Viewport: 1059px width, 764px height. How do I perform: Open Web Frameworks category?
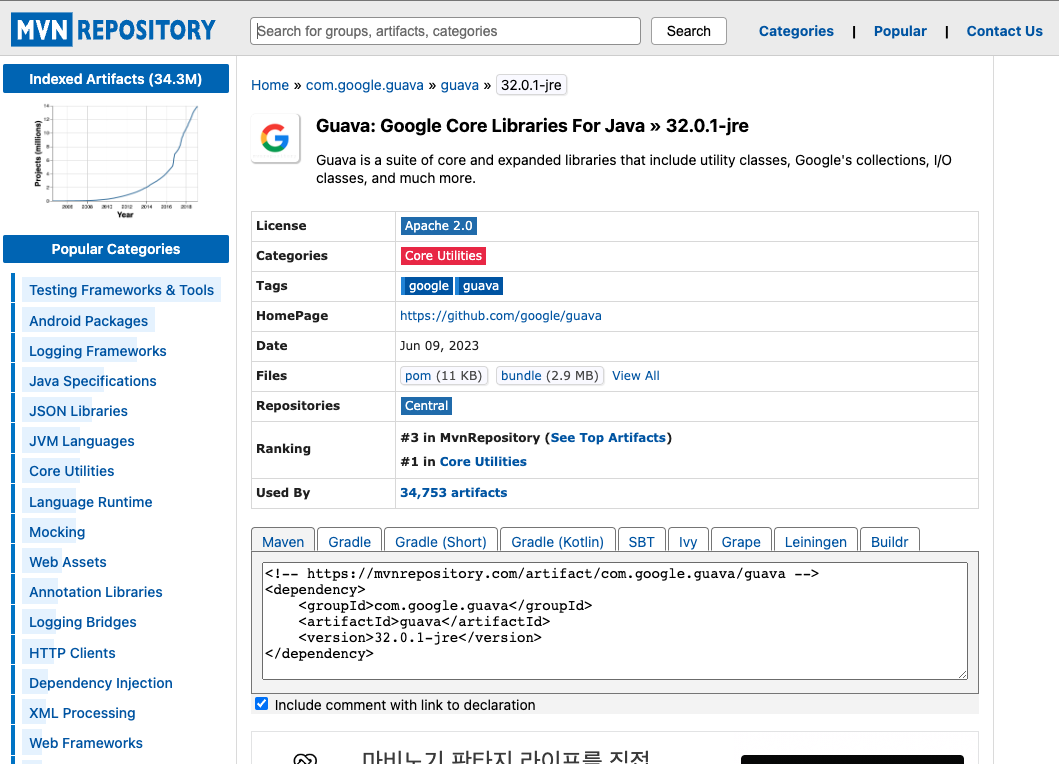pyautogui.click(x=86, y=742)
